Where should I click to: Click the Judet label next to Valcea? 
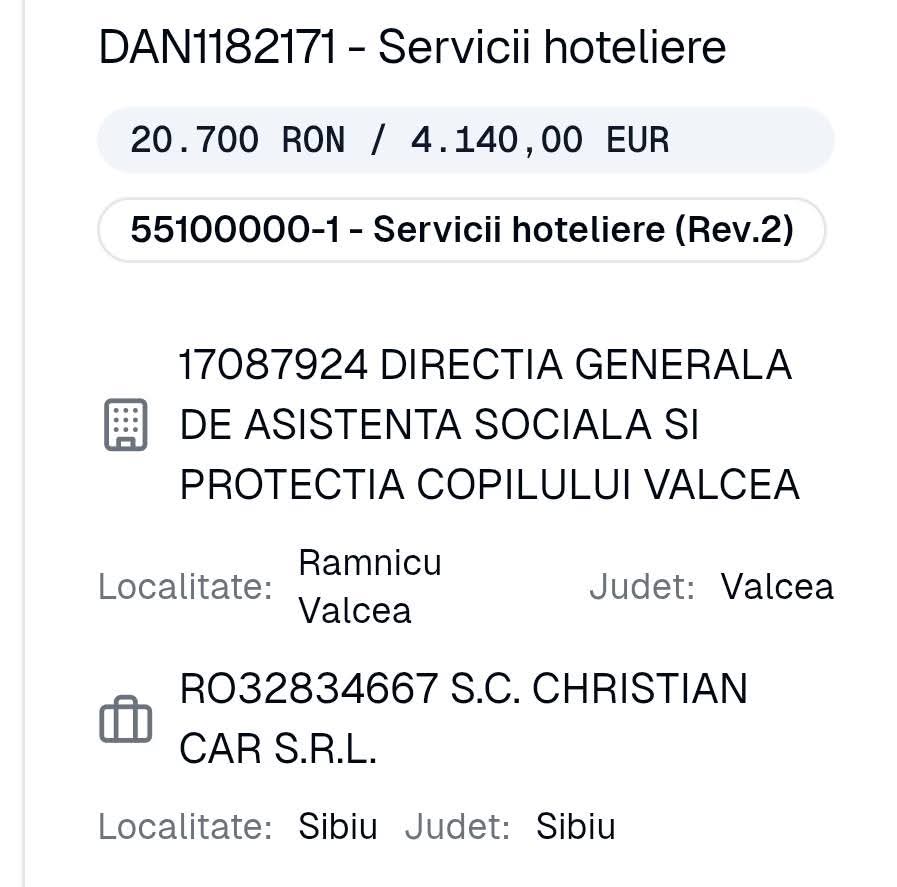click(642, 587)
